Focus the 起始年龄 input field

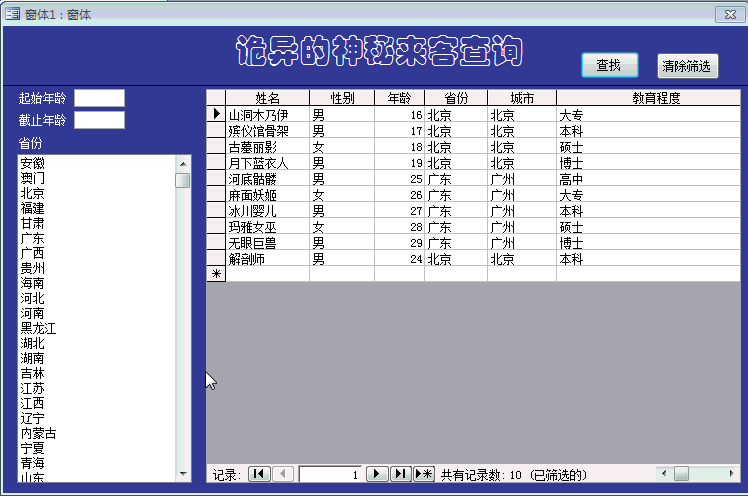click(x=100, y=98)
